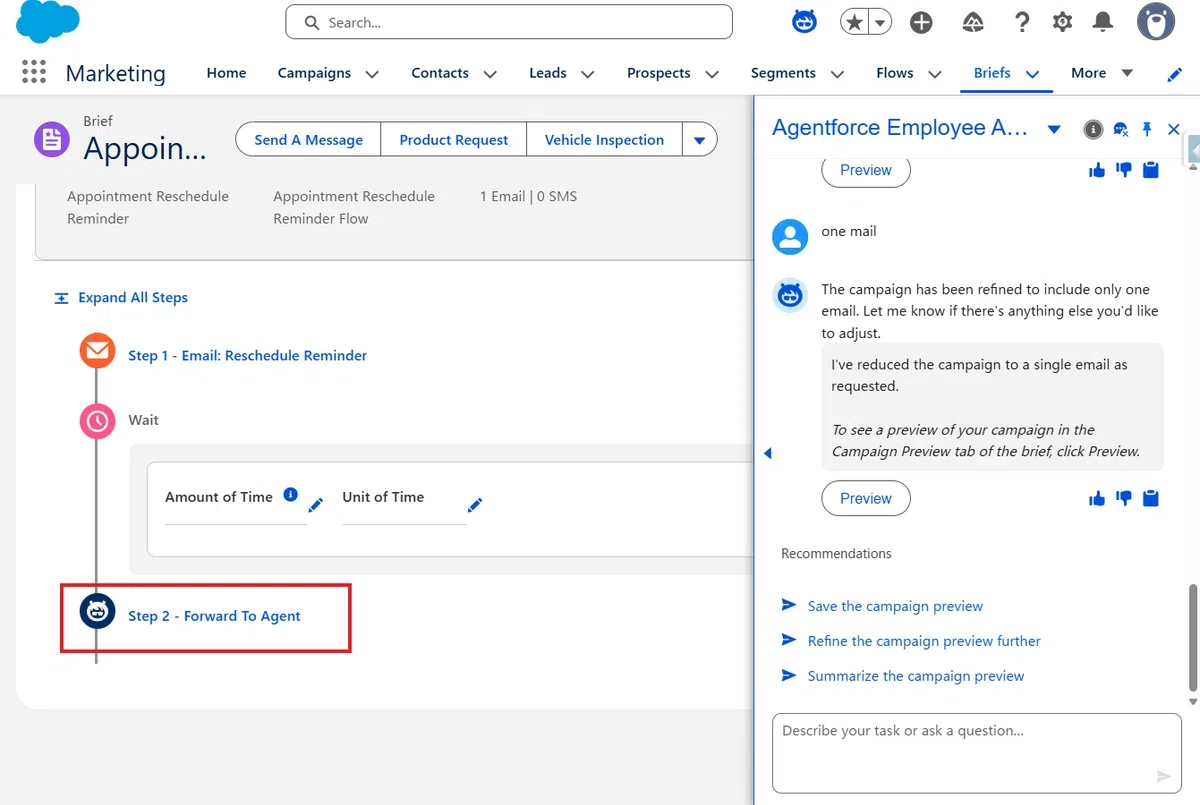Click the Vehicle Inspection button

[x=604, y=140]
